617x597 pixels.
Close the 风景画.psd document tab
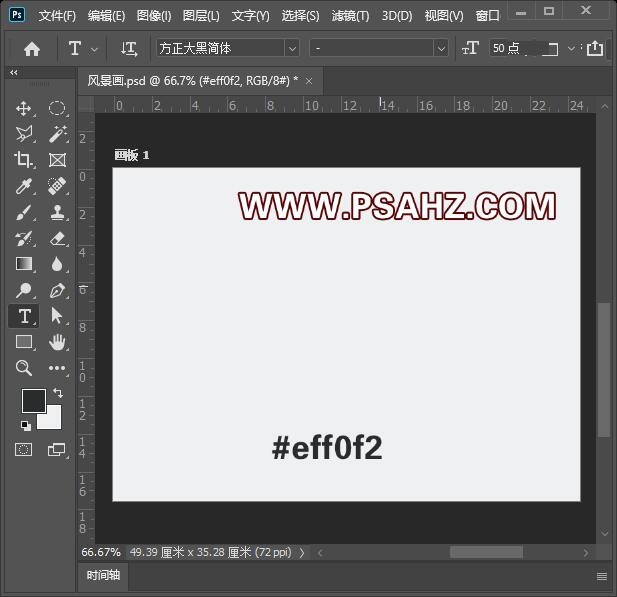point(309,81)
